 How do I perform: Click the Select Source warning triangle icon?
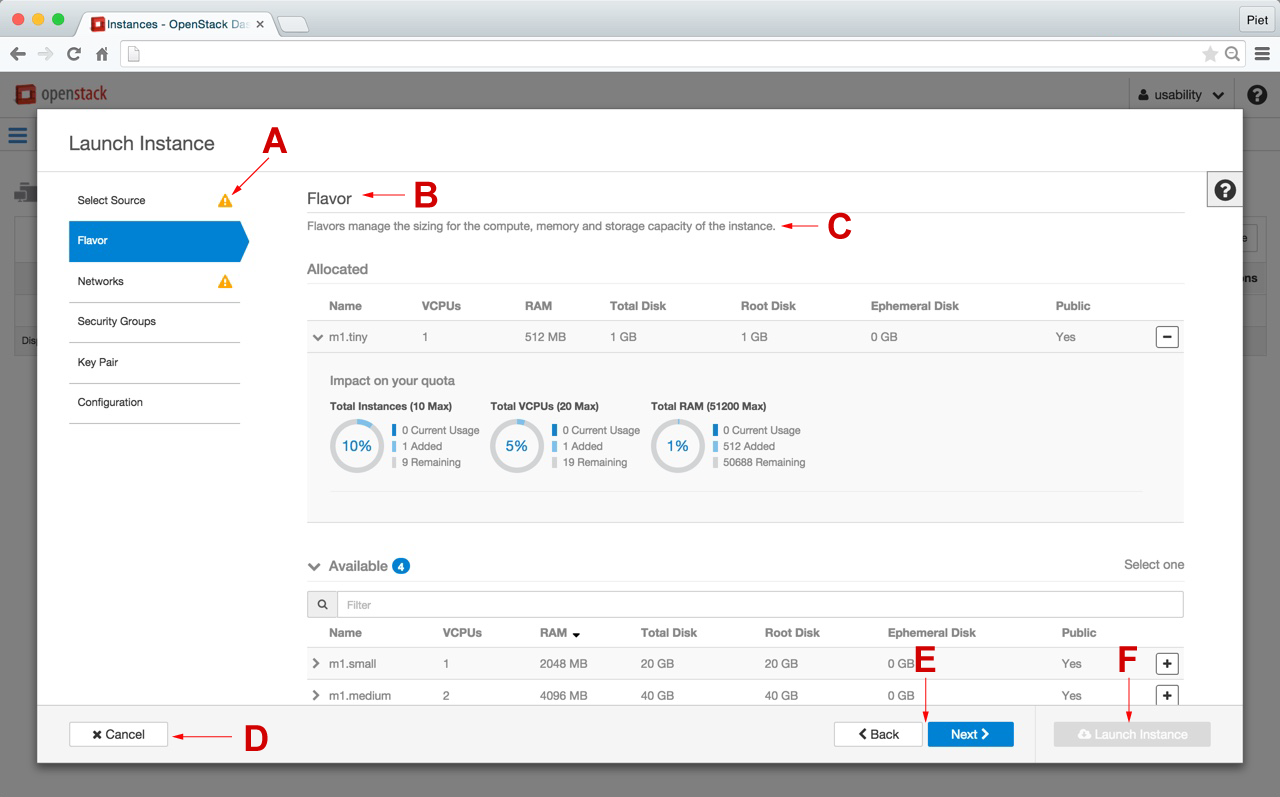coord(225,201)
